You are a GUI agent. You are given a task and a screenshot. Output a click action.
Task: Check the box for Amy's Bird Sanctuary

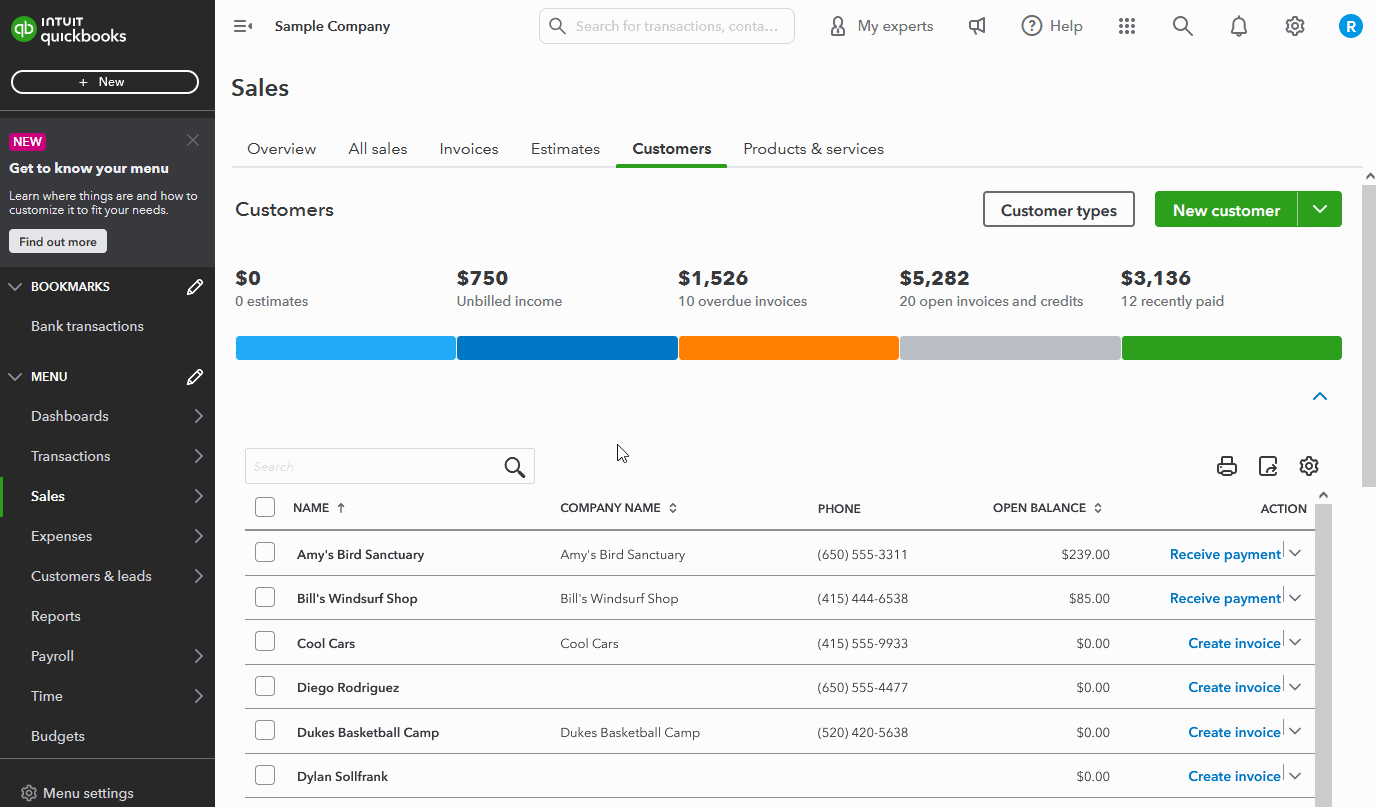pos(265,553)
